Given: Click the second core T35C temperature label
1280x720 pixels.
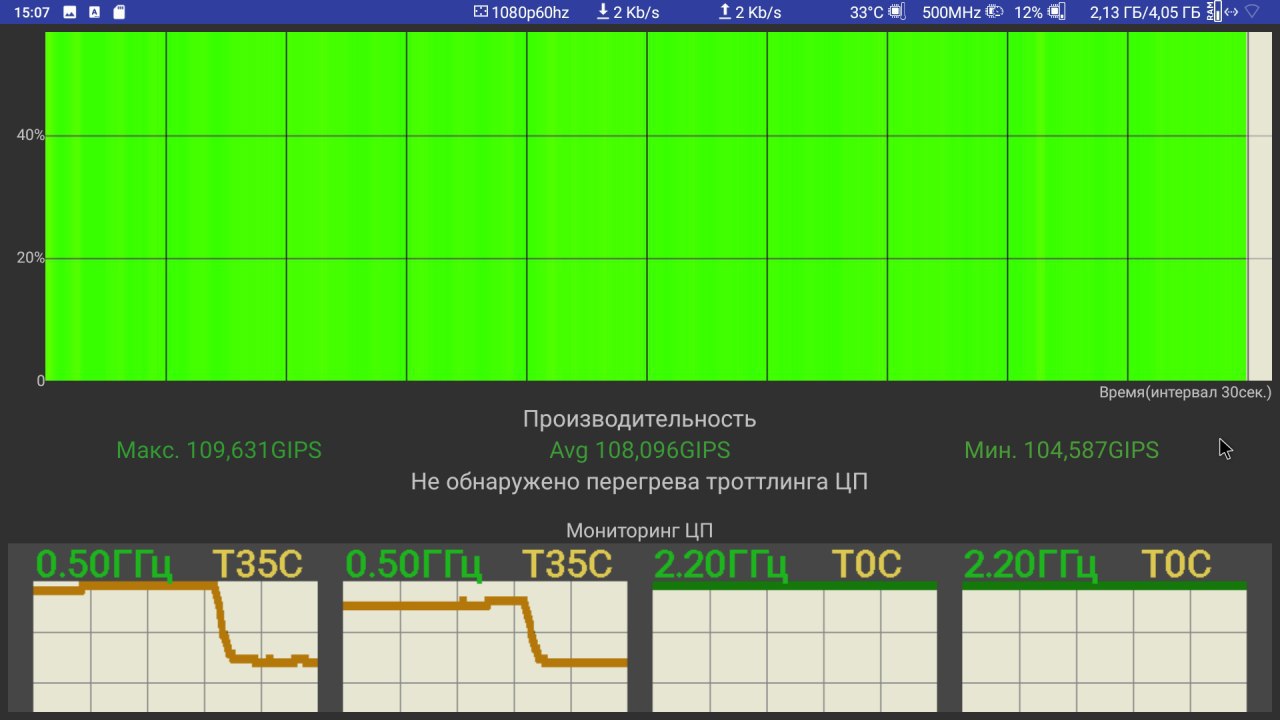Looking at the screenshot, I should [567, 564].
